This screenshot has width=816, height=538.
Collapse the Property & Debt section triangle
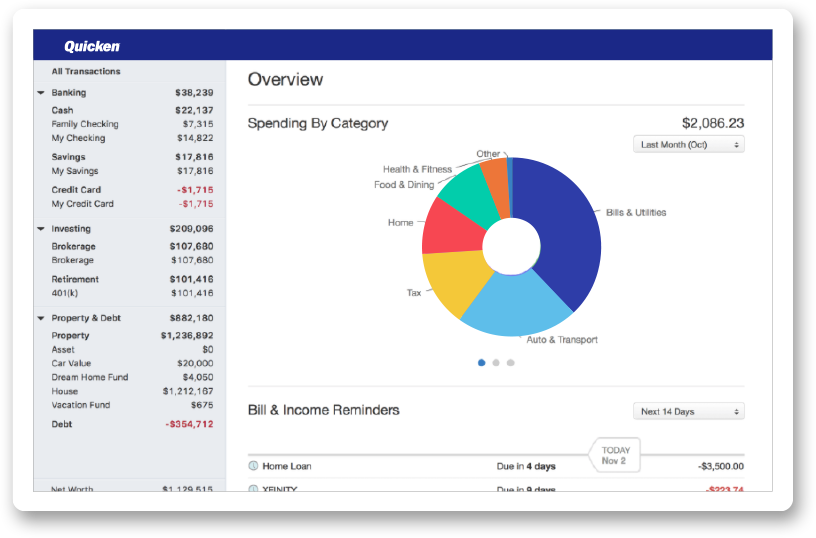[41, 318]
